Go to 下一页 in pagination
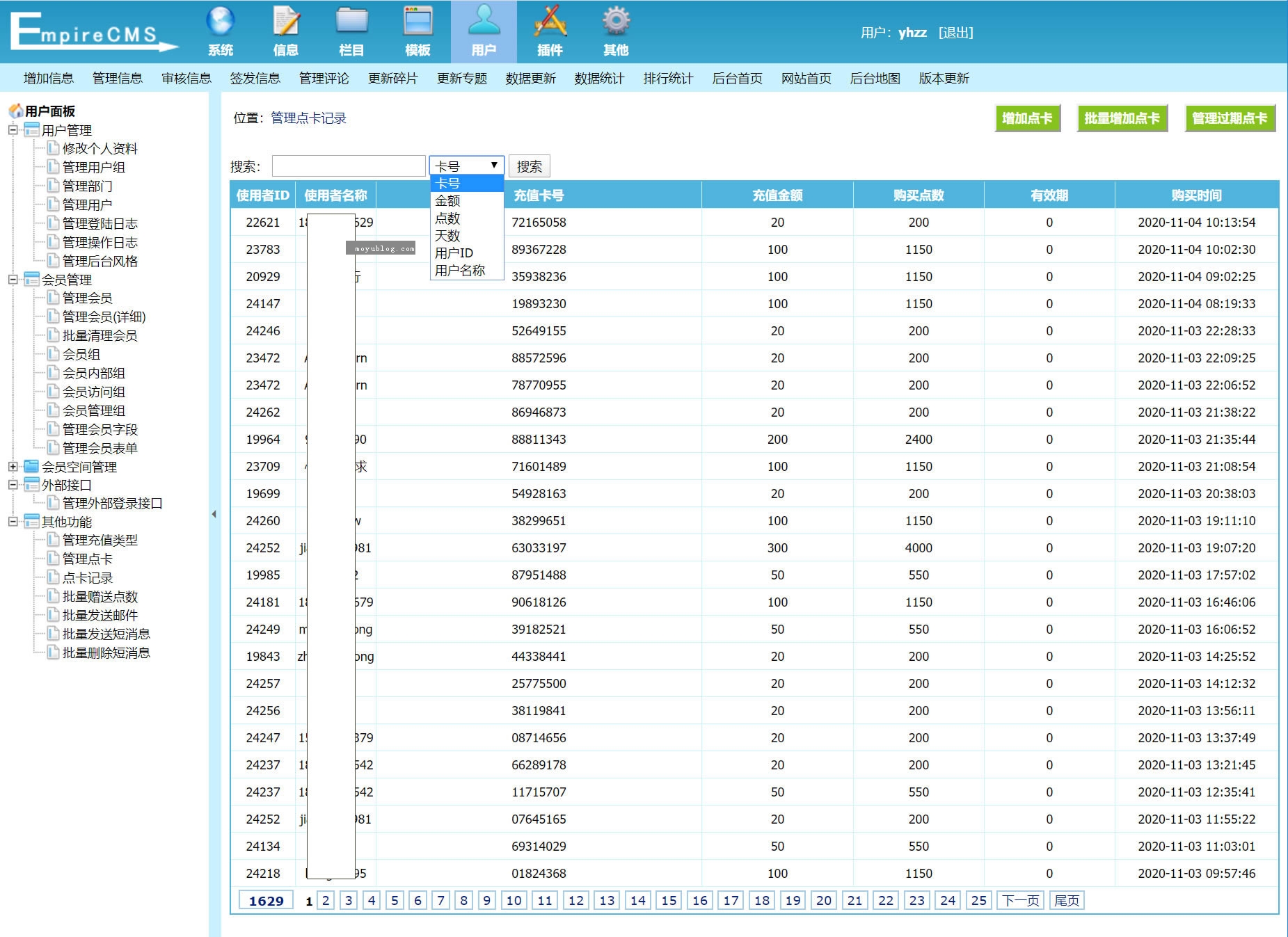The image size is (1288, 937). point(1020,901)
